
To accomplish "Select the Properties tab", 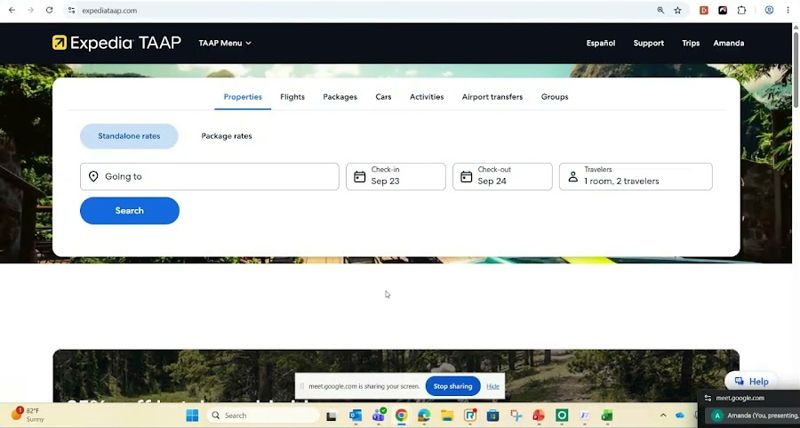I will click(x=243, y=97).
